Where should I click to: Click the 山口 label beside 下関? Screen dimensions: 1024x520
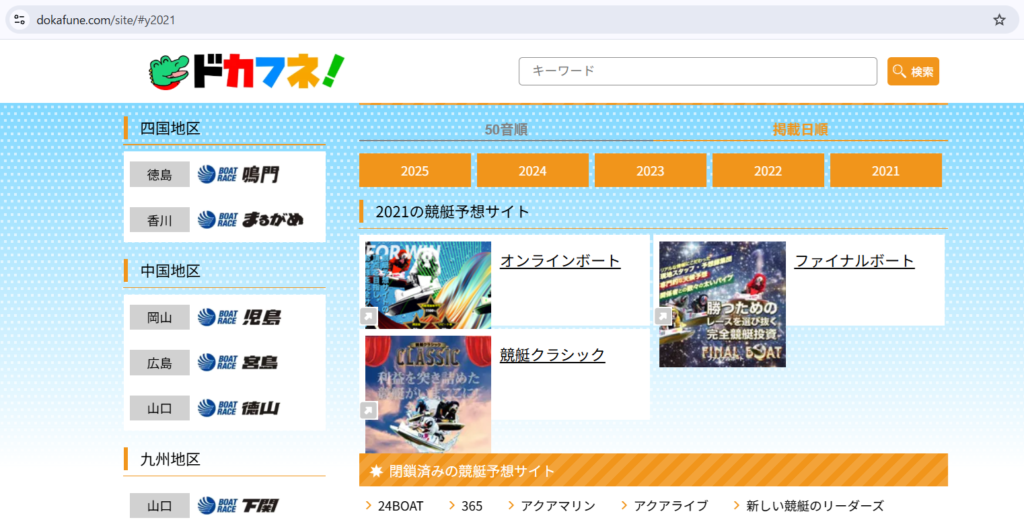click(159, 506)
